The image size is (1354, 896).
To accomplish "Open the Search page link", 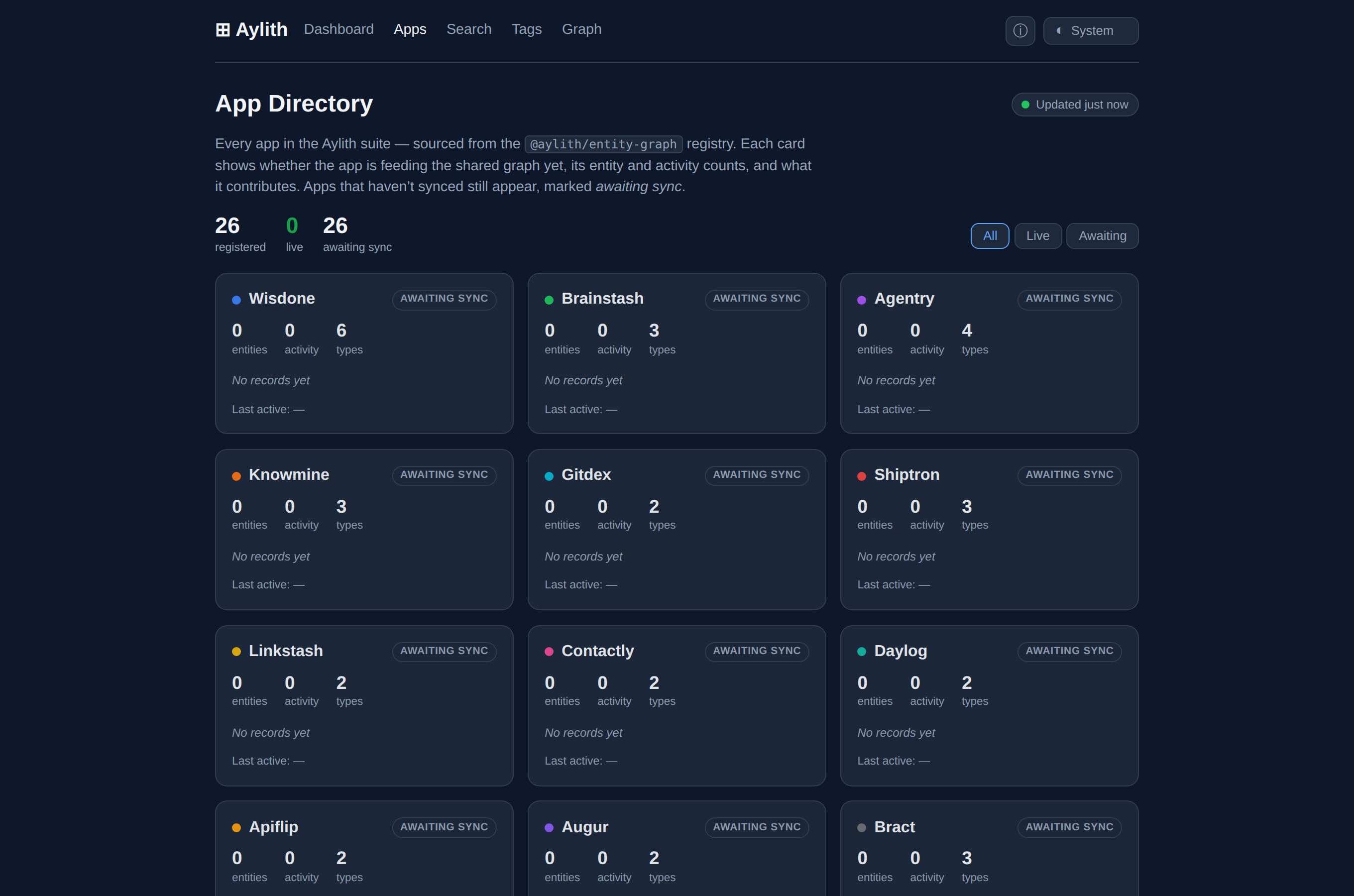I will (468, 29).
